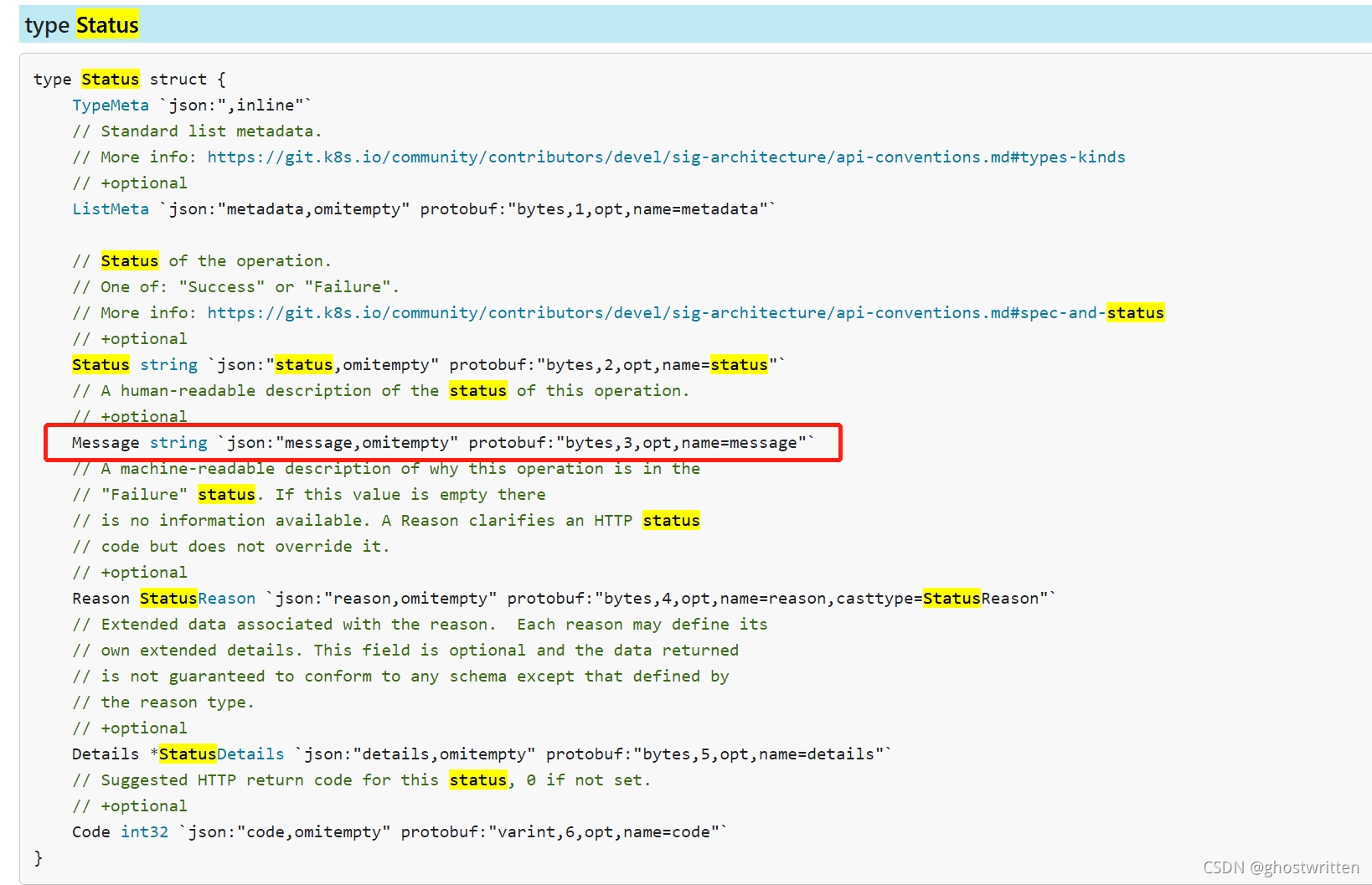
Task: Click the code protobuf tag 'varint,6,opt,name=code'
Action: click(x=560, y=831)
